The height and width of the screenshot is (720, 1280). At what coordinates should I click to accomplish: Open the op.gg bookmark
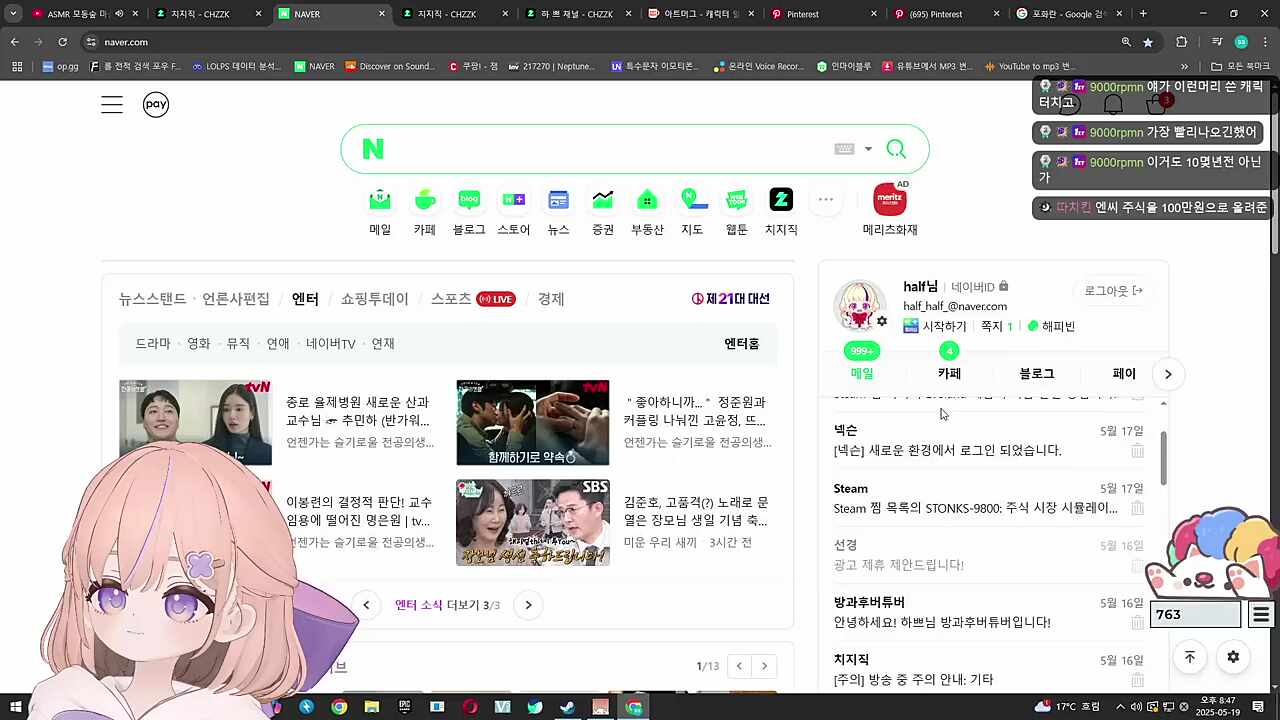click(x=60, y=66)
